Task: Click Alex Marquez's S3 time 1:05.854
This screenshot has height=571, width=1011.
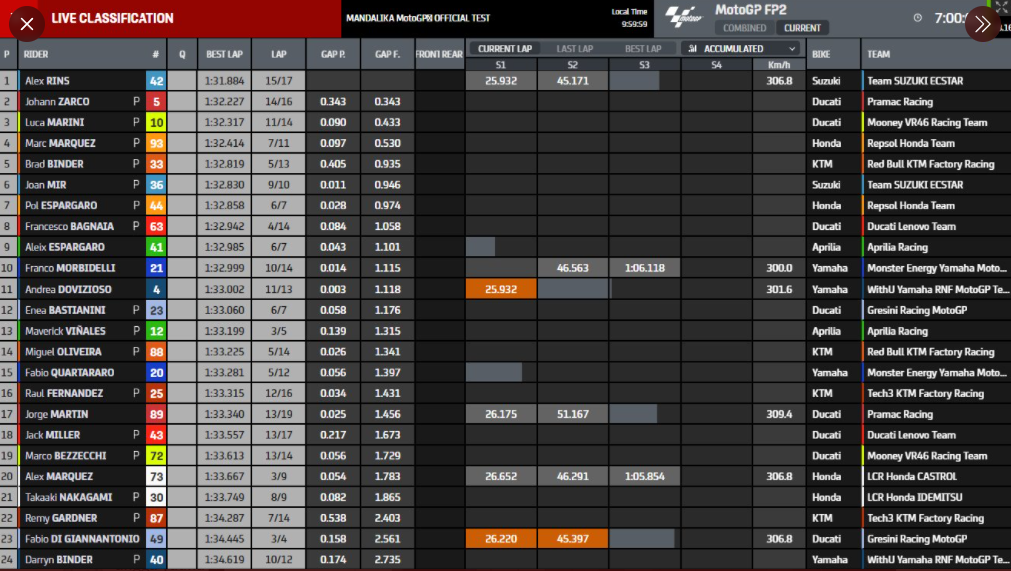Action: tap(644, 476)
